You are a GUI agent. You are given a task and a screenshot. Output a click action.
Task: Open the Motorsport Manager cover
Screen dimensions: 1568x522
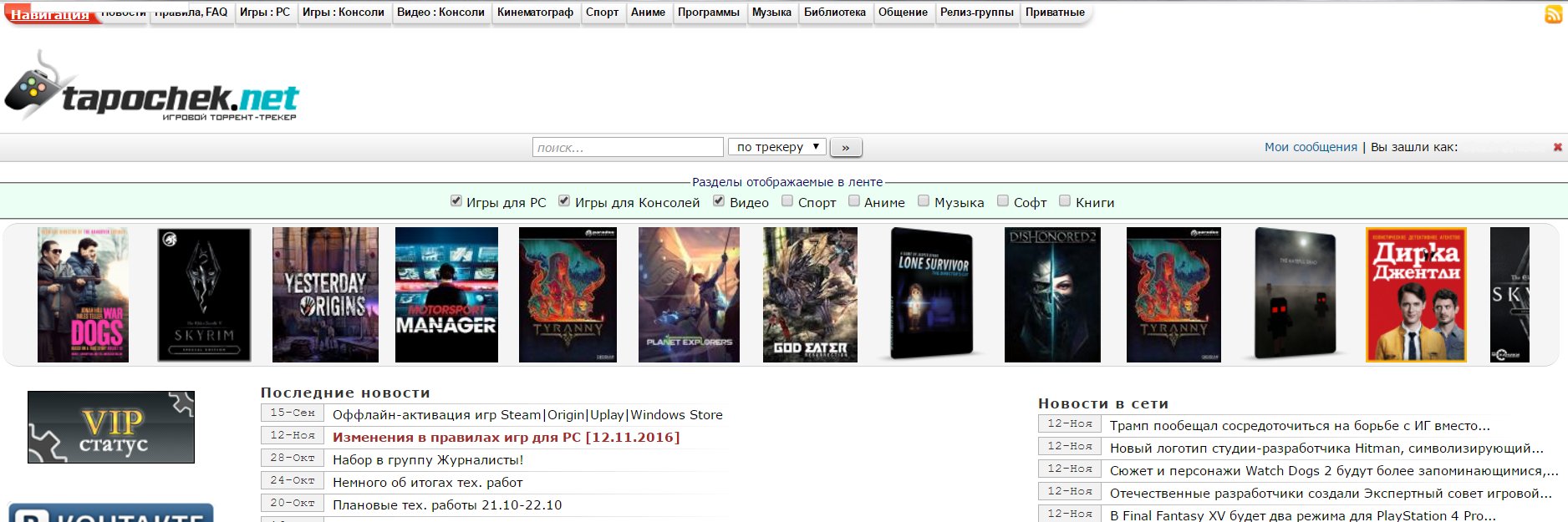click(x=446, y=295)
